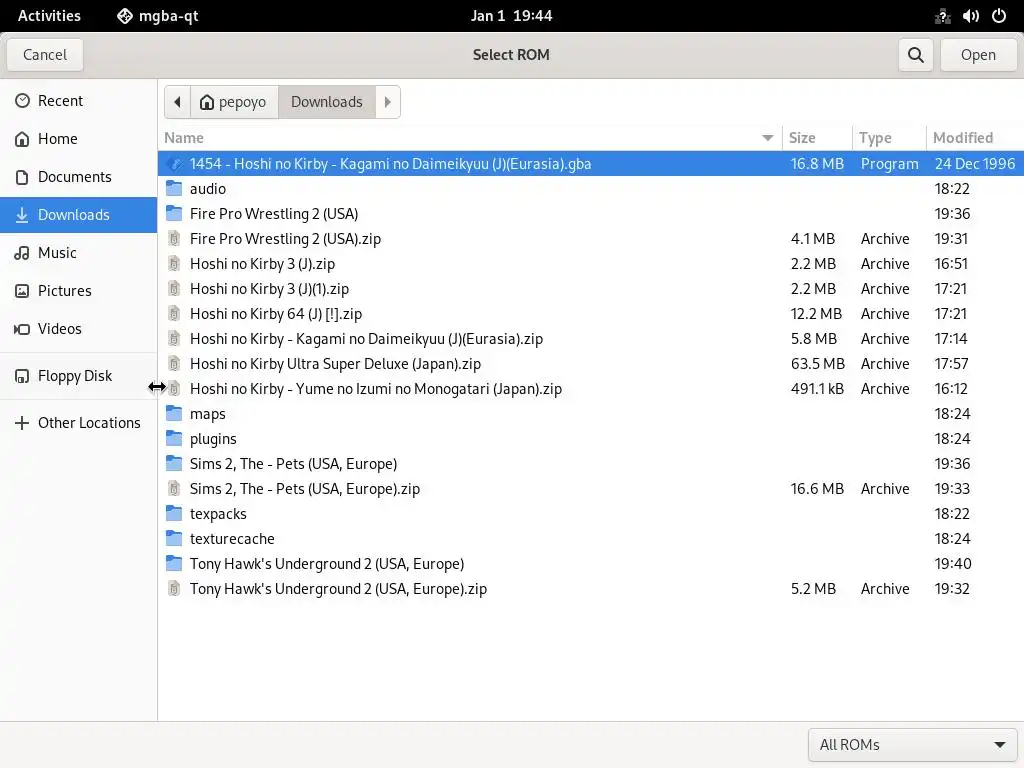Image resolution: width=1024 pixels, height=768 pixels.
Task: Click the maps folder icon
Action: (174, 413)
